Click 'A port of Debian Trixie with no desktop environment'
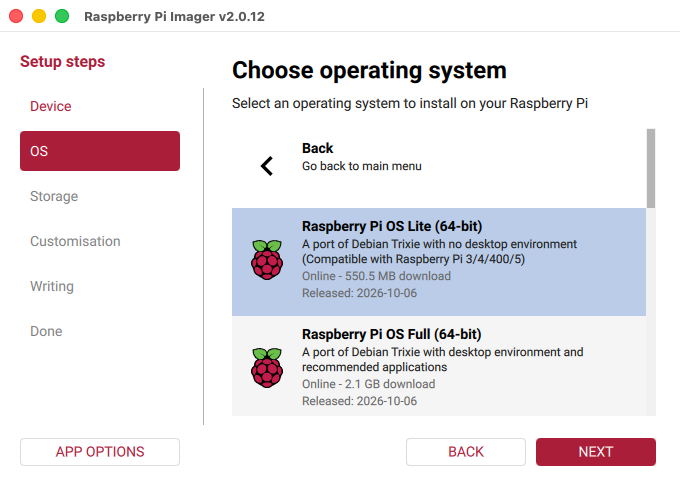Viewport: 680px width, 482px height. (439, 244)
